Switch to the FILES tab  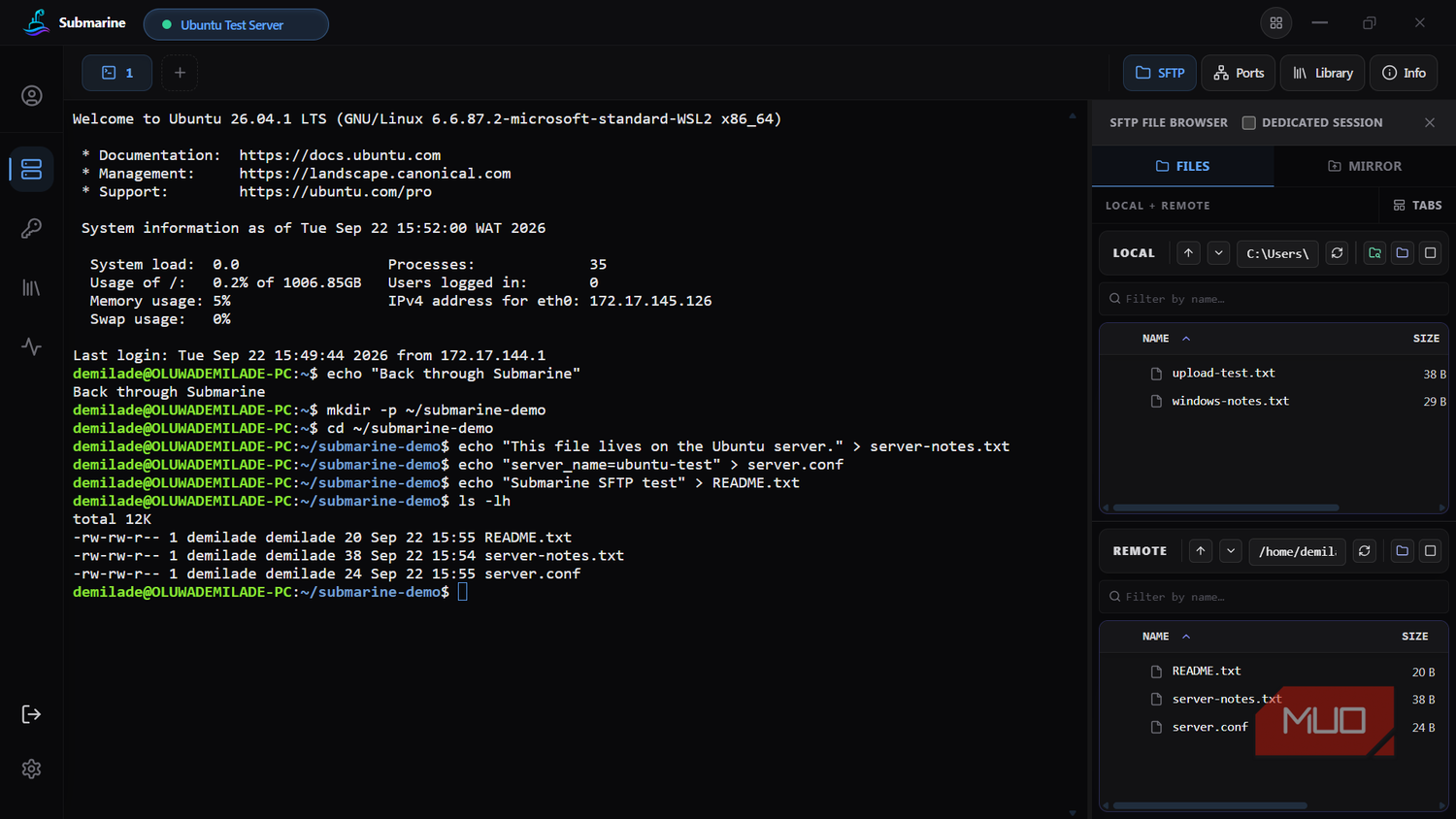pyautogui.click(x=1182, y=166)
